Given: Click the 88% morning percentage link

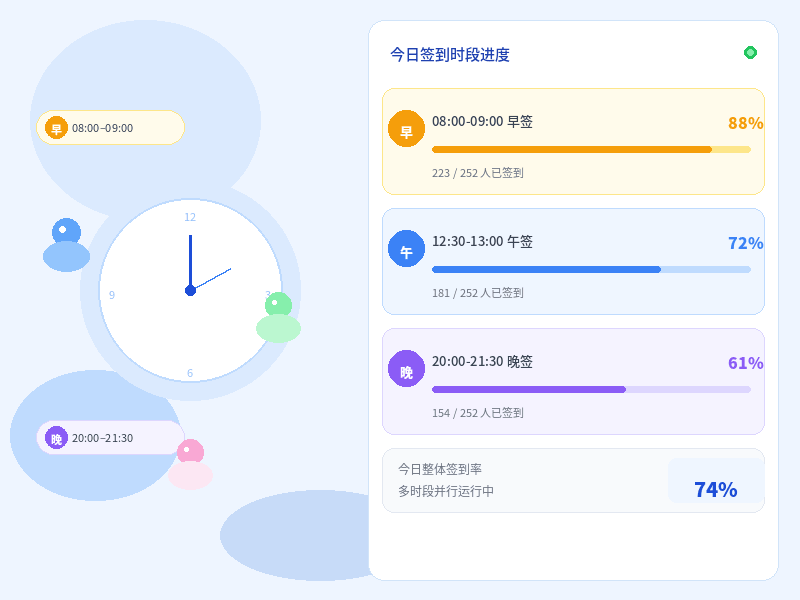Looking at the screenshot, I should (x=747, y=123).
